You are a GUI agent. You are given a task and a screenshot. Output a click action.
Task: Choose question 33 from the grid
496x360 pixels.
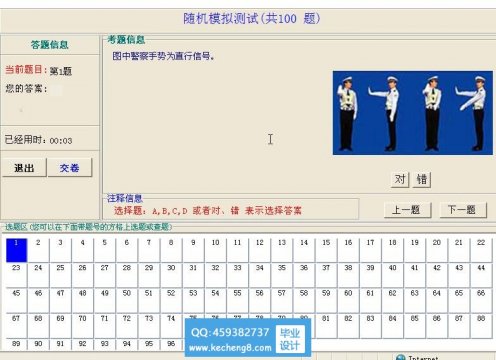point(237,275)
